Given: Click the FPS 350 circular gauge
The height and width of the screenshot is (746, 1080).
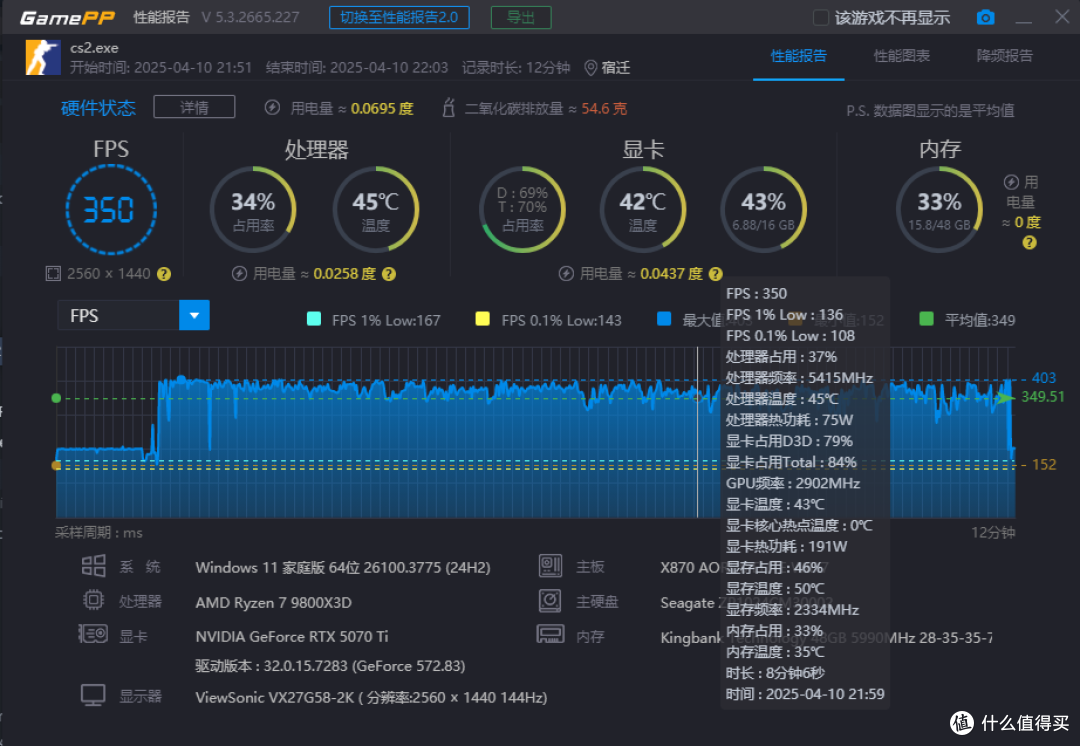Looking at the screenshot, I should tap(111, 209).
